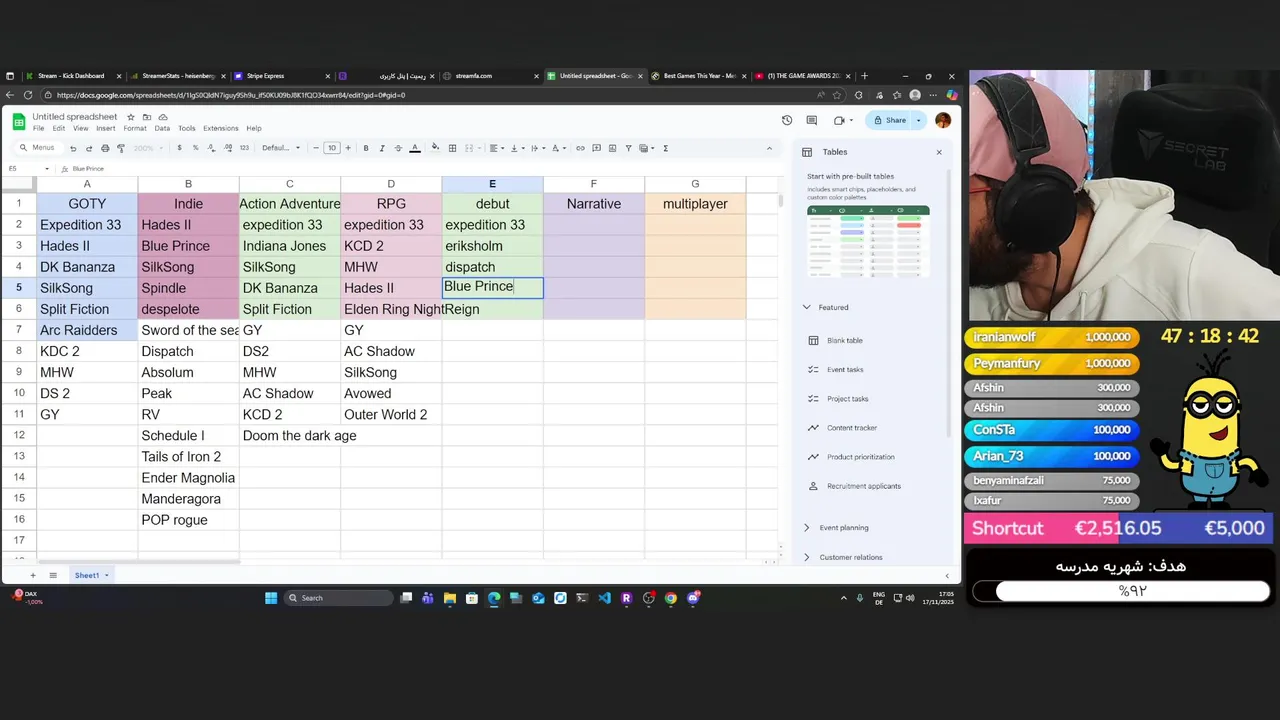This screenshot has width=1280, height=720.
Task: Click the redo icon in Sheets toolbar
Action: pos(89,148)
